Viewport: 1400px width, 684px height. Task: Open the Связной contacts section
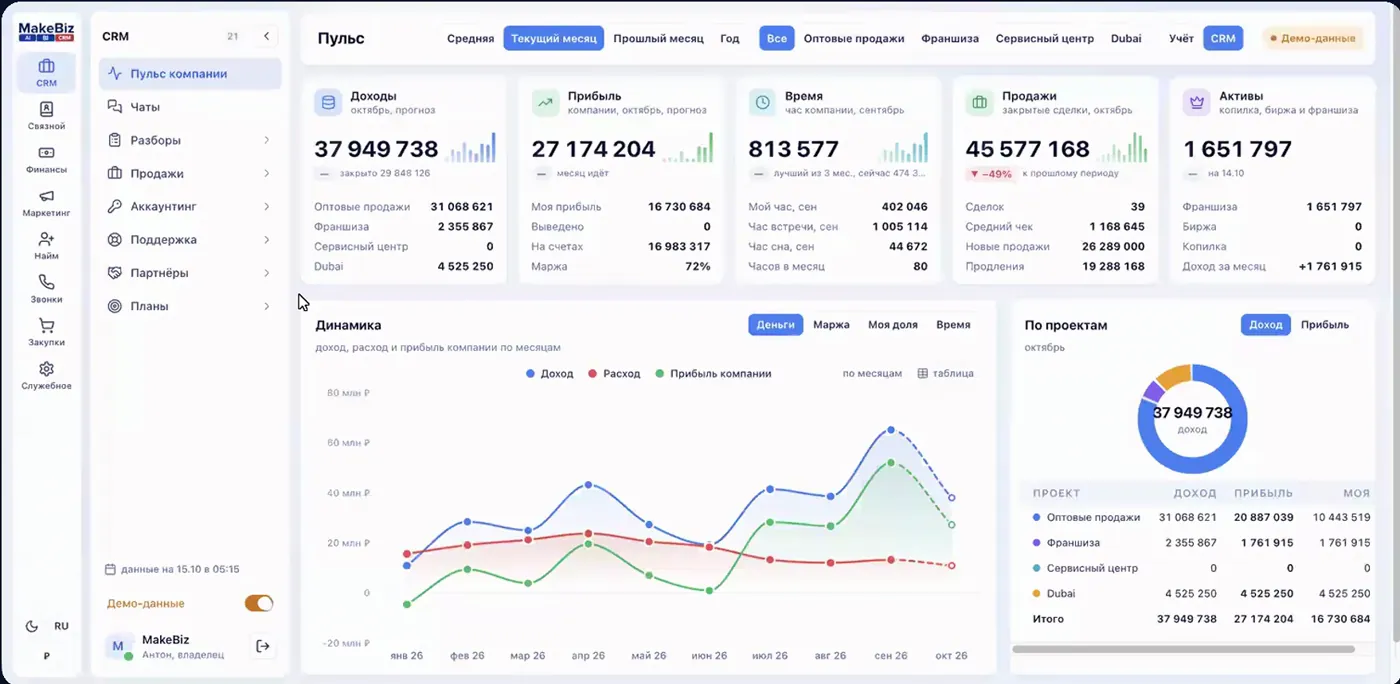(46, 116)
